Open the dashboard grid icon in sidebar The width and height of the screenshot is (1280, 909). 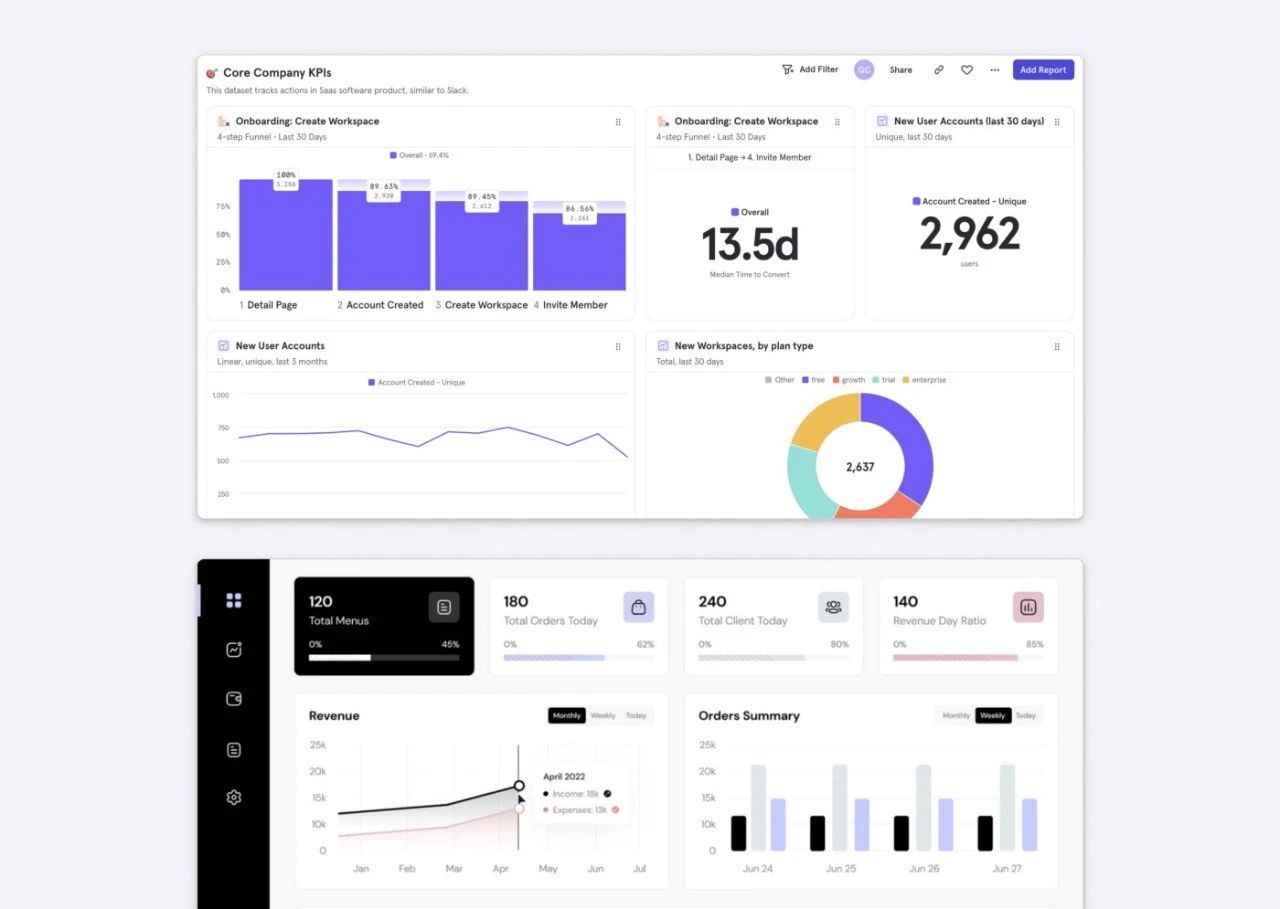tap(234, 600)
